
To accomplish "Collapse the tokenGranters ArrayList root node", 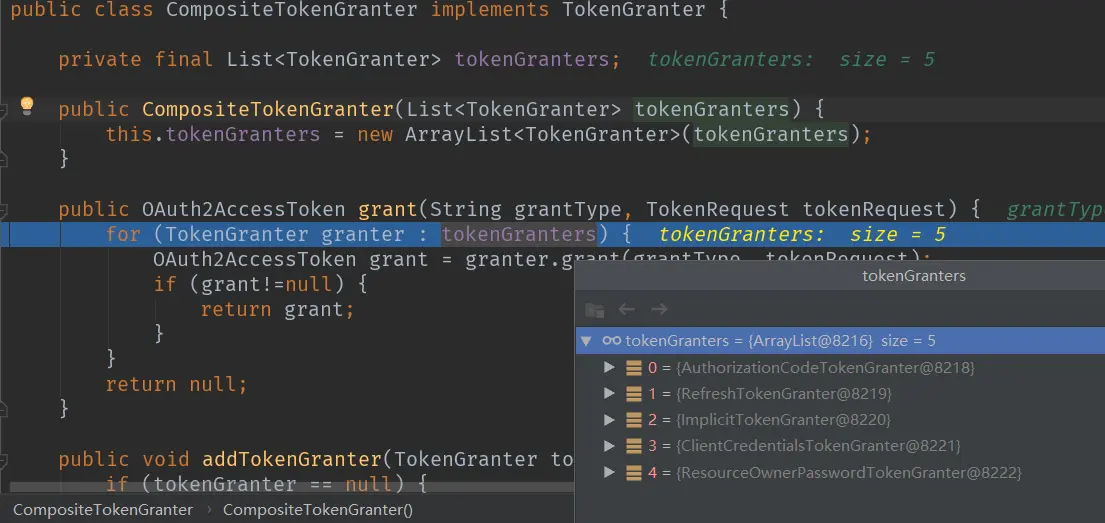I will (x=585, y=341).
